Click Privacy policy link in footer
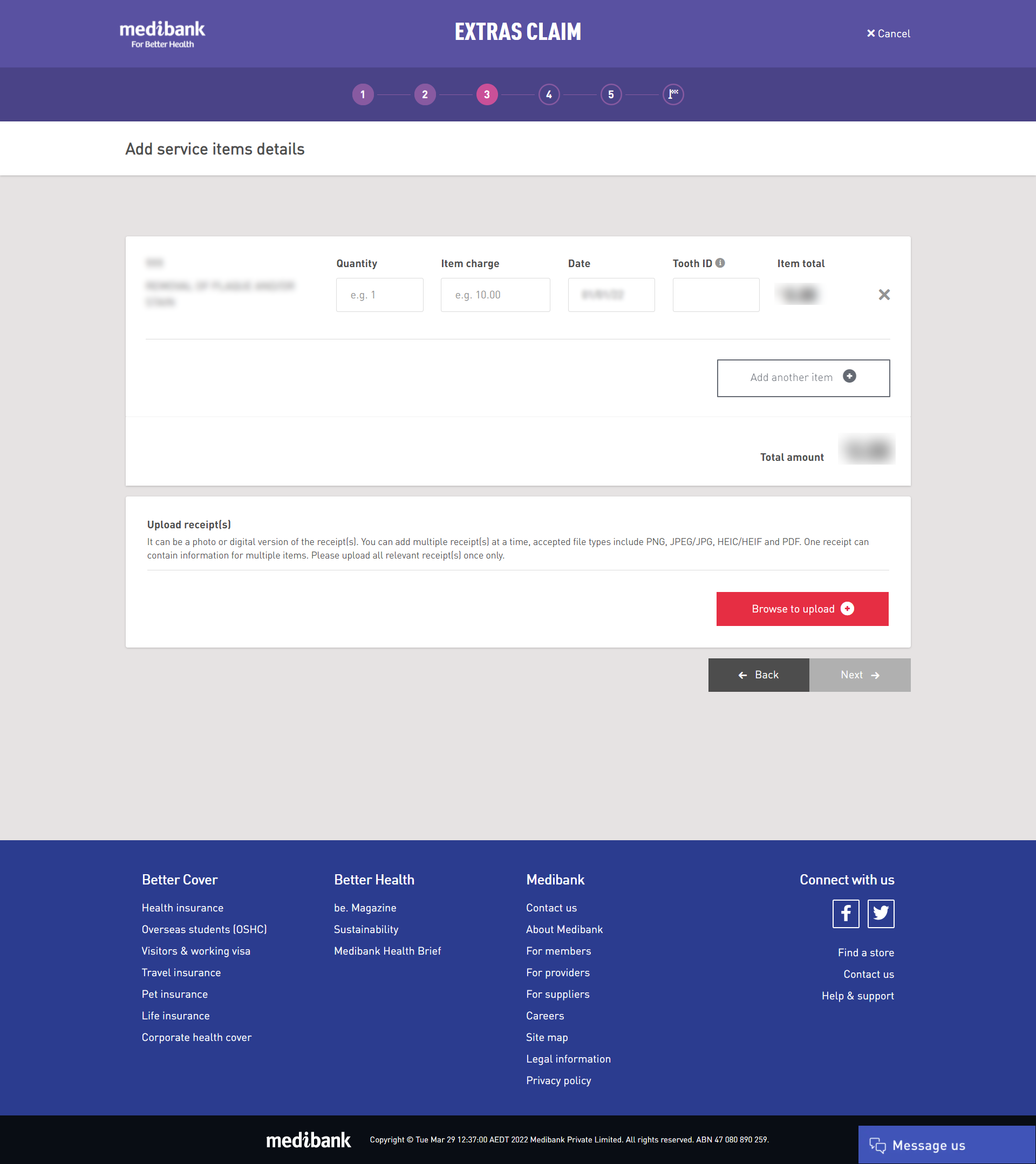Screen dimensions: 1036x1164 558,1080
